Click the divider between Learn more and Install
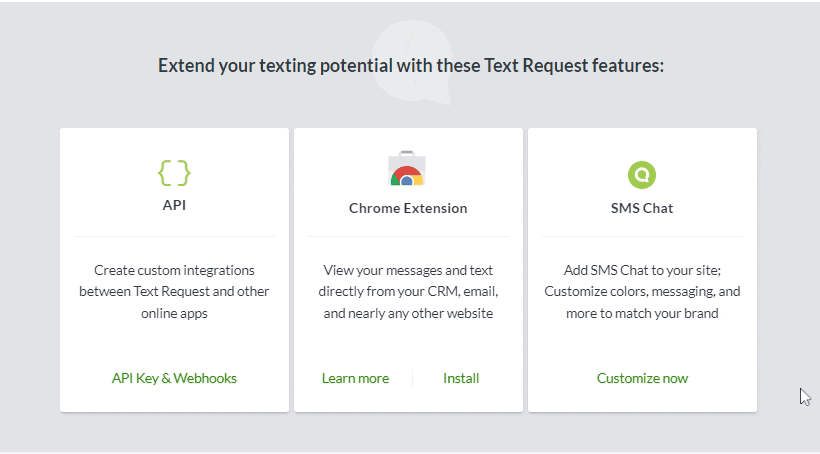This screenshot has height=454, width=820. point(414,378)
